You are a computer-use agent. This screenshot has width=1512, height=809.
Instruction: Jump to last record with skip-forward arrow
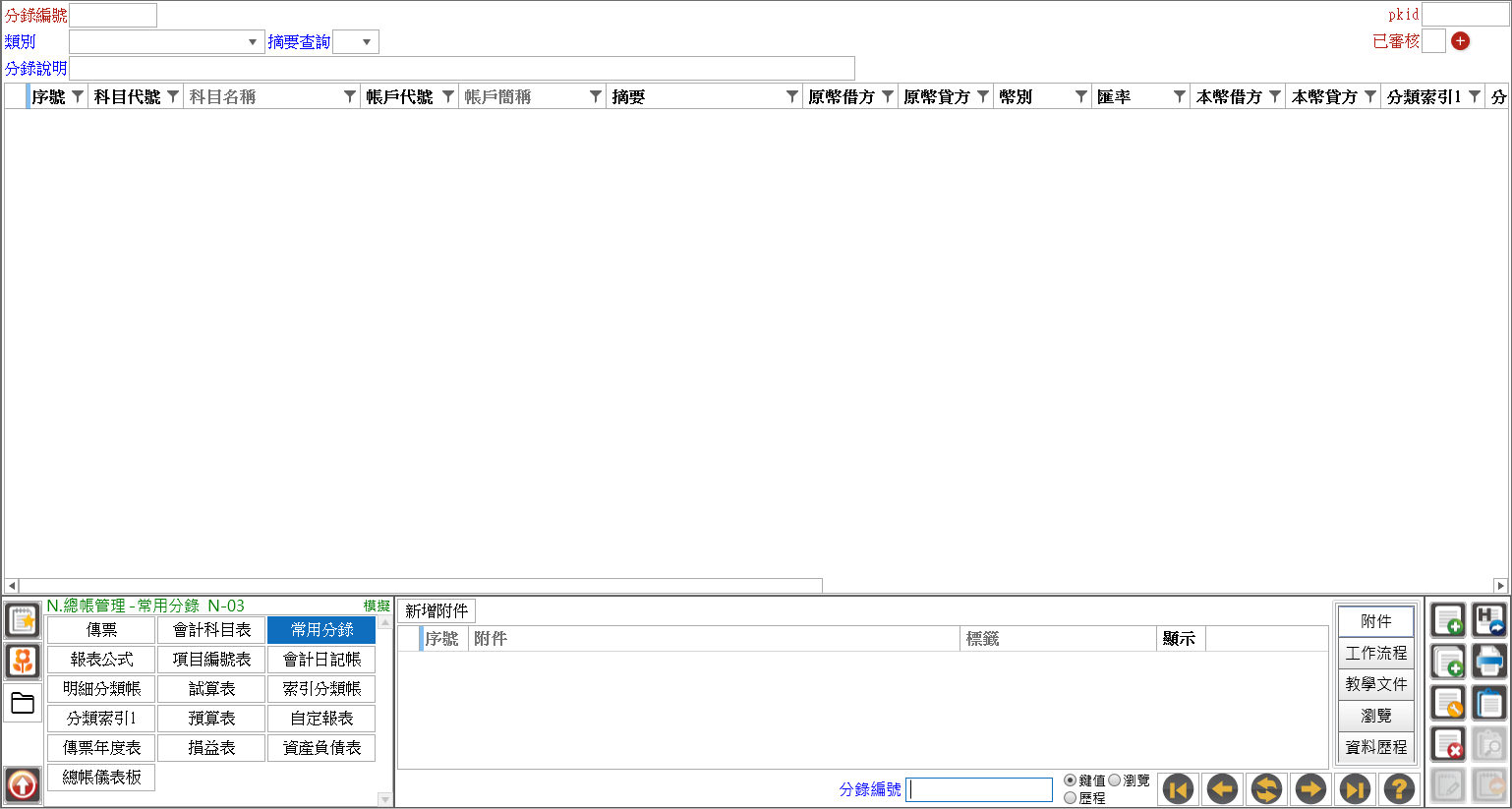[x=1355, y=788]
